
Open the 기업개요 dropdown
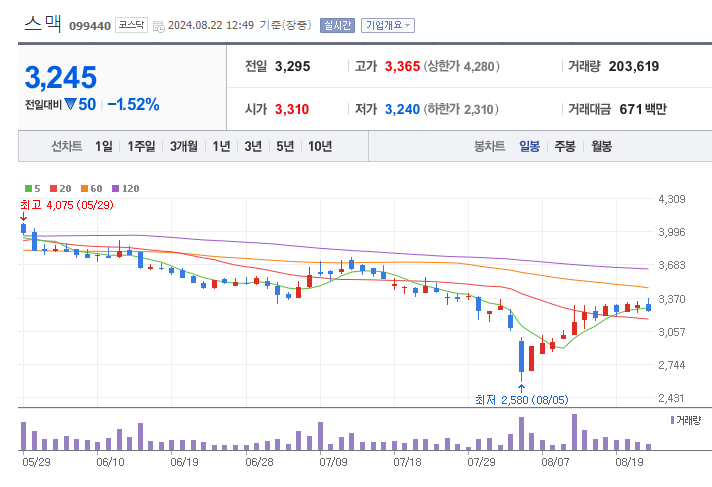coord(388,25)
